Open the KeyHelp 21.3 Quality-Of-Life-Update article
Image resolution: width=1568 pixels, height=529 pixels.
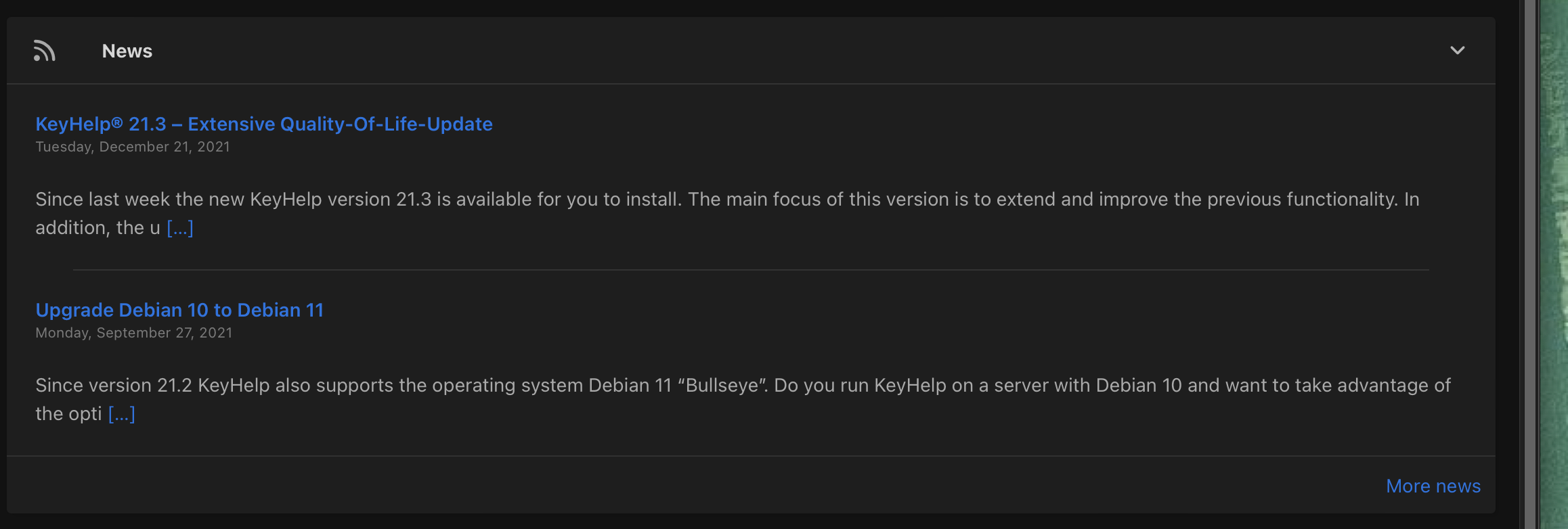coord(264,124)
